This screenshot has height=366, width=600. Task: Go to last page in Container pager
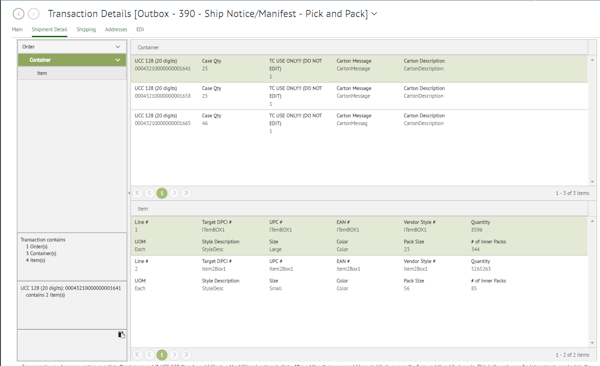pyautogui.click(x=186, y=193)
